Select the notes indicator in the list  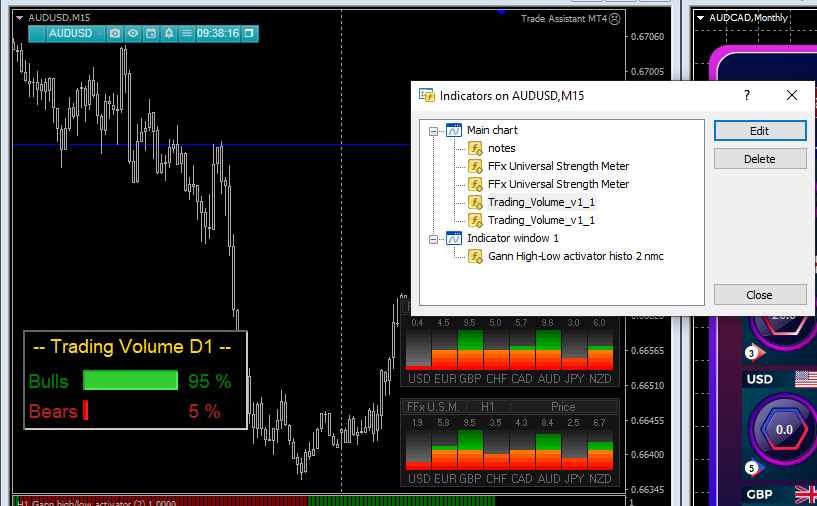click(501, 149)
